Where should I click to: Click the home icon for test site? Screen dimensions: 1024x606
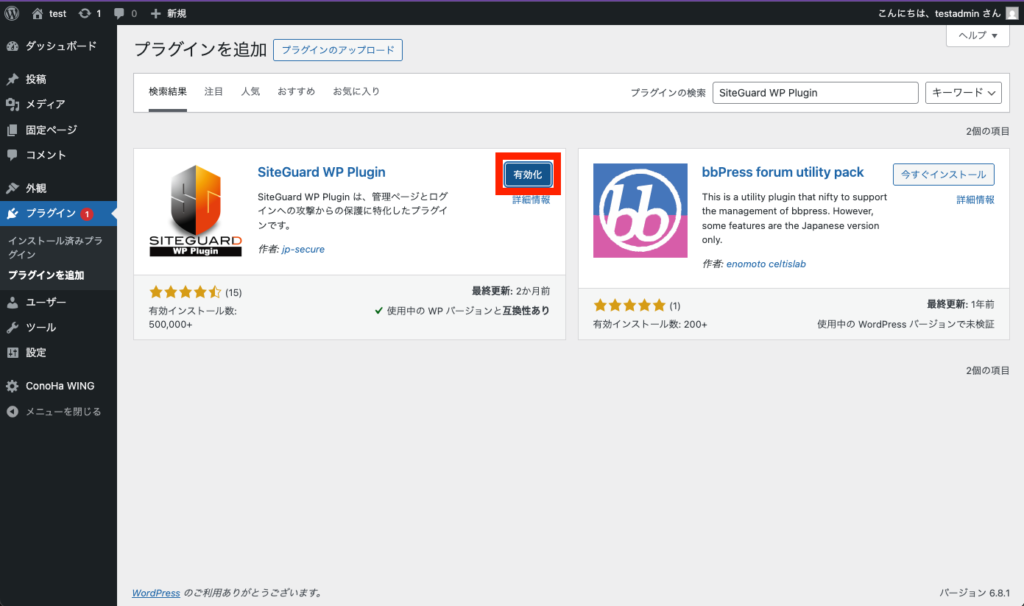point(37,13)
